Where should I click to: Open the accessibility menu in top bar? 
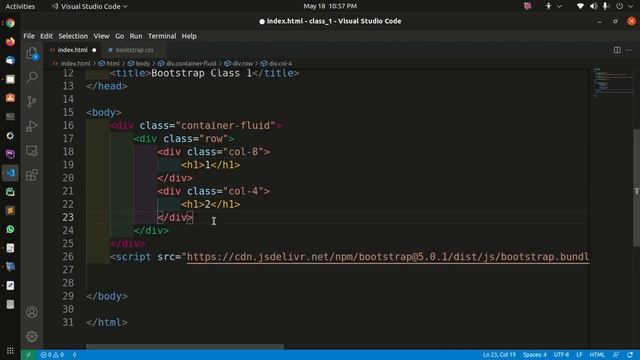[549, 6]
